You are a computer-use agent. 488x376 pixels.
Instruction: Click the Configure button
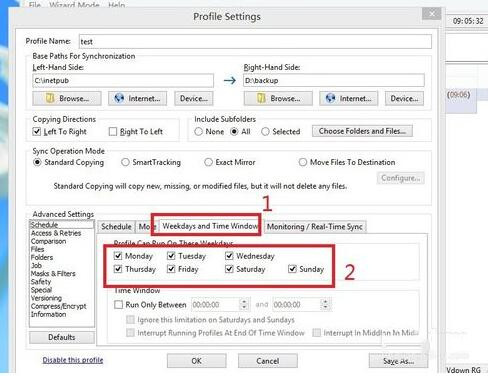click(x=401, y=178)
